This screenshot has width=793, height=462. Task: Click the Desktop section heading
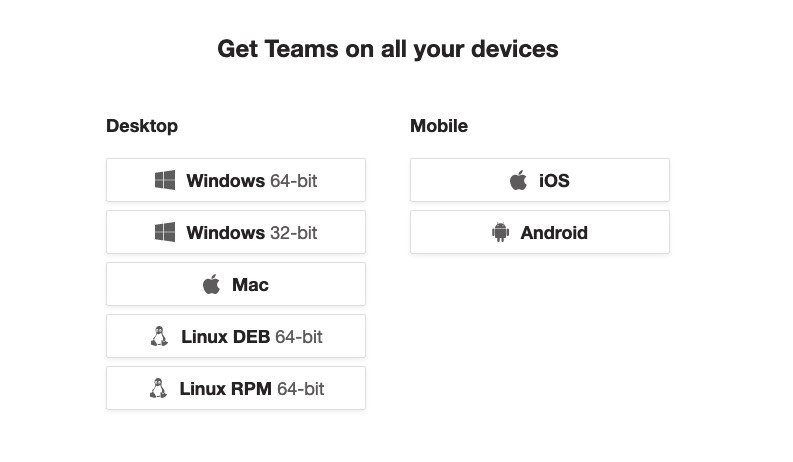coord(142,126)
